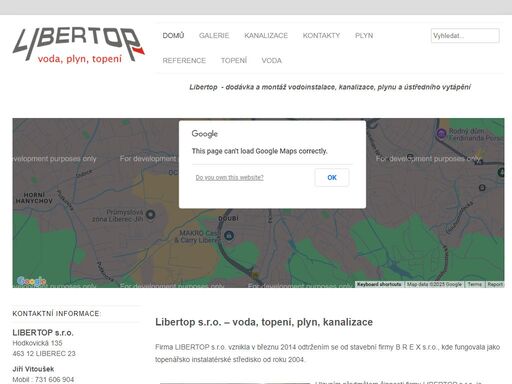This screenshot has height=384, width=512.
Task: Dismiss Google Maps error with OK
Action: point(332,177)
